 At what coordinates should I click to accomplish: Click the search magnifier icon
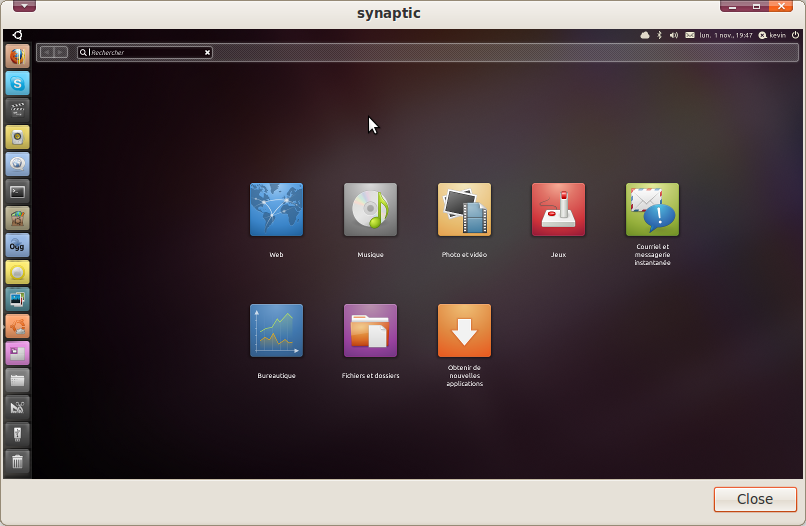pos(83,52)
